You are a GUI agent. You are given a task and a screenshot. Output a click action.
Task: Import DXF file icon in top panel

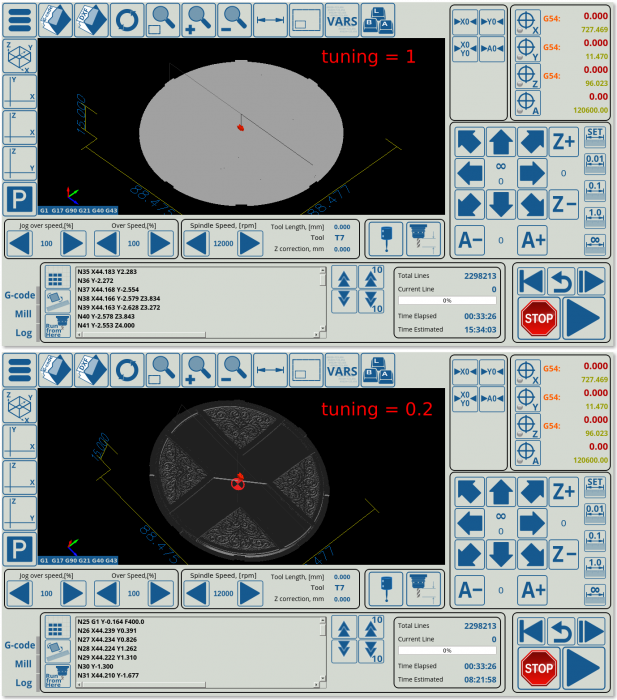(91, 20)
